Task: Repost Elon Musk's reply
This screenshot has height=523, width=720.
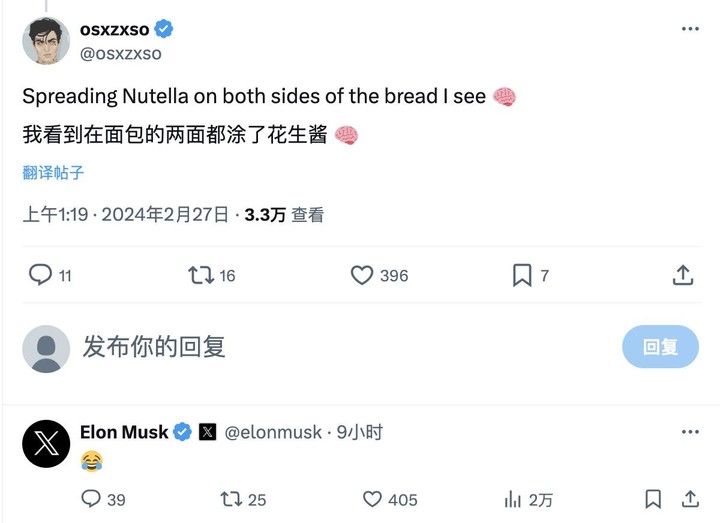Action: pyautogui.click(x=231, y=499)
